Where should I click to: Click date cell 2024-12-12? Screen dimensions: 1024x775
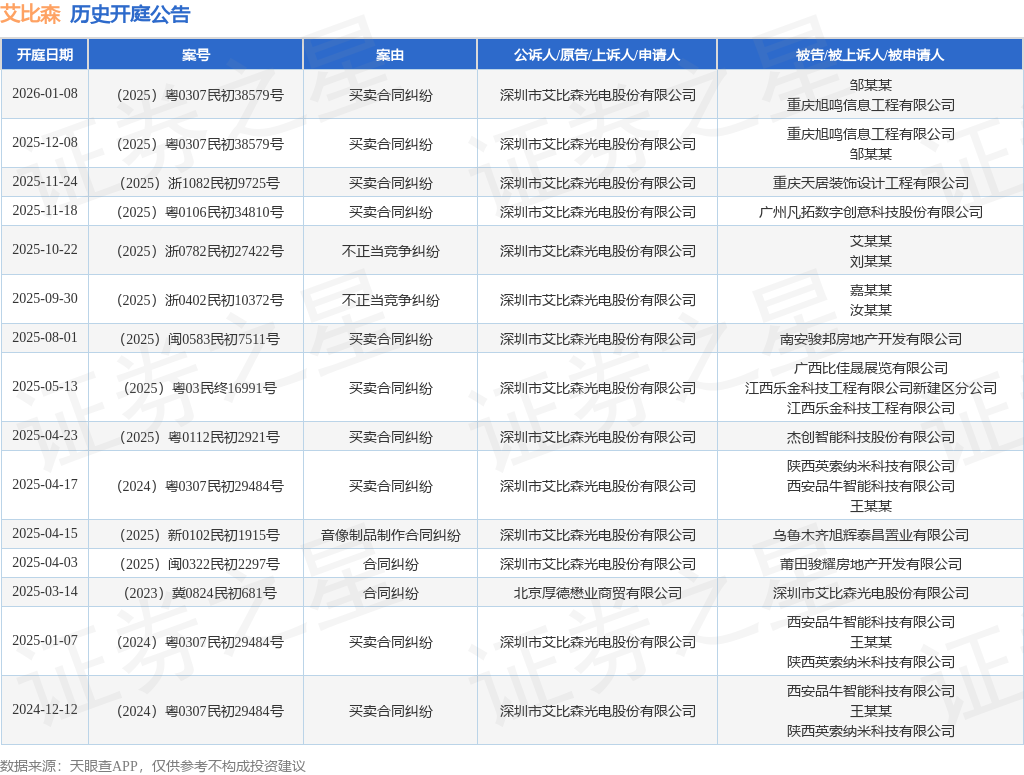pyautogui.click(x=45, y=709)
